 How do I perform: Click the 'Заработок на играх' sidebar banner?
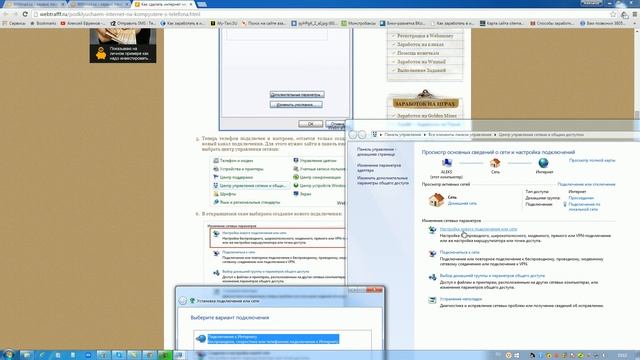click(425, 103)
